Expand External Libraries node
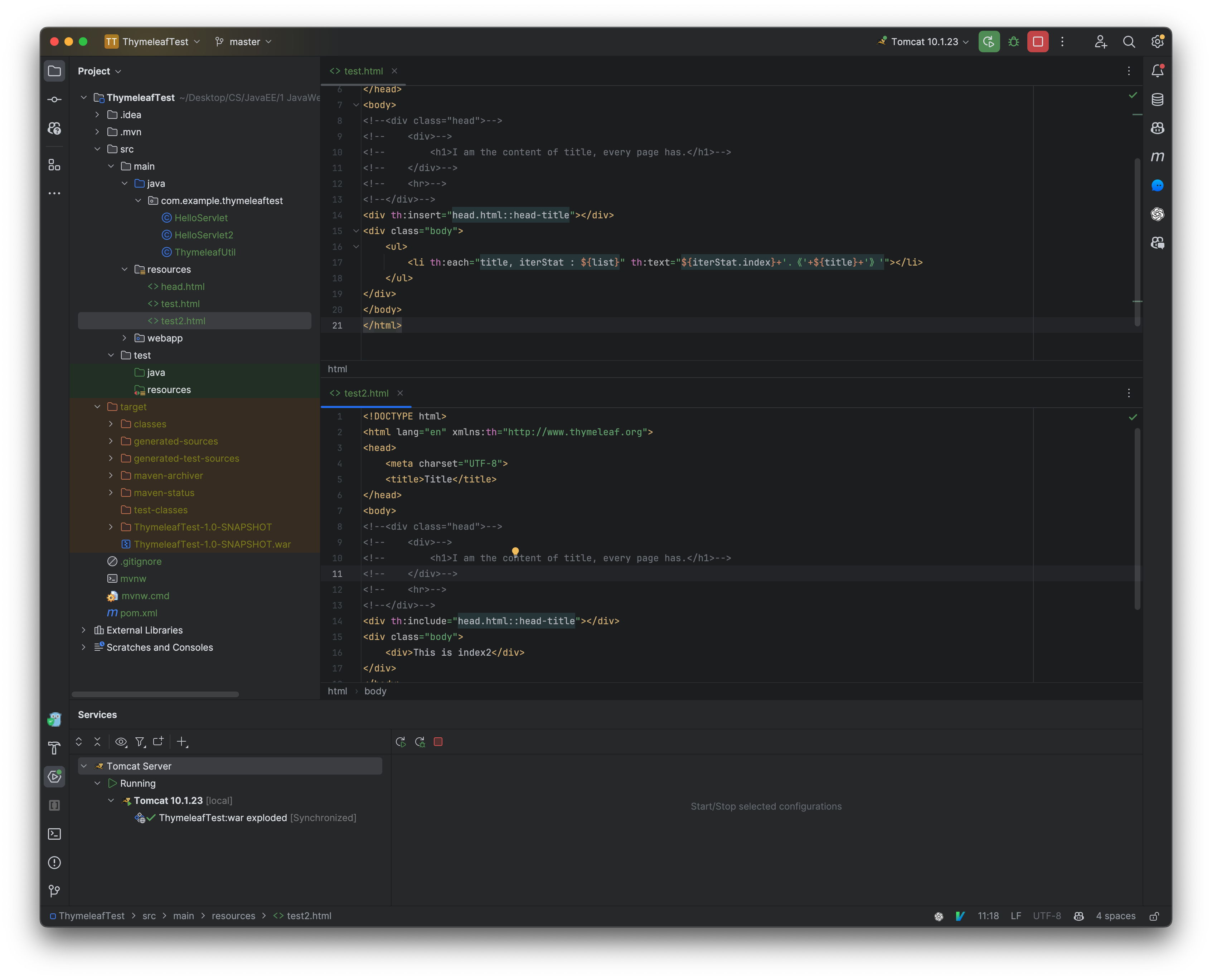Screen dimensions: 1212x980 point(83,630)
